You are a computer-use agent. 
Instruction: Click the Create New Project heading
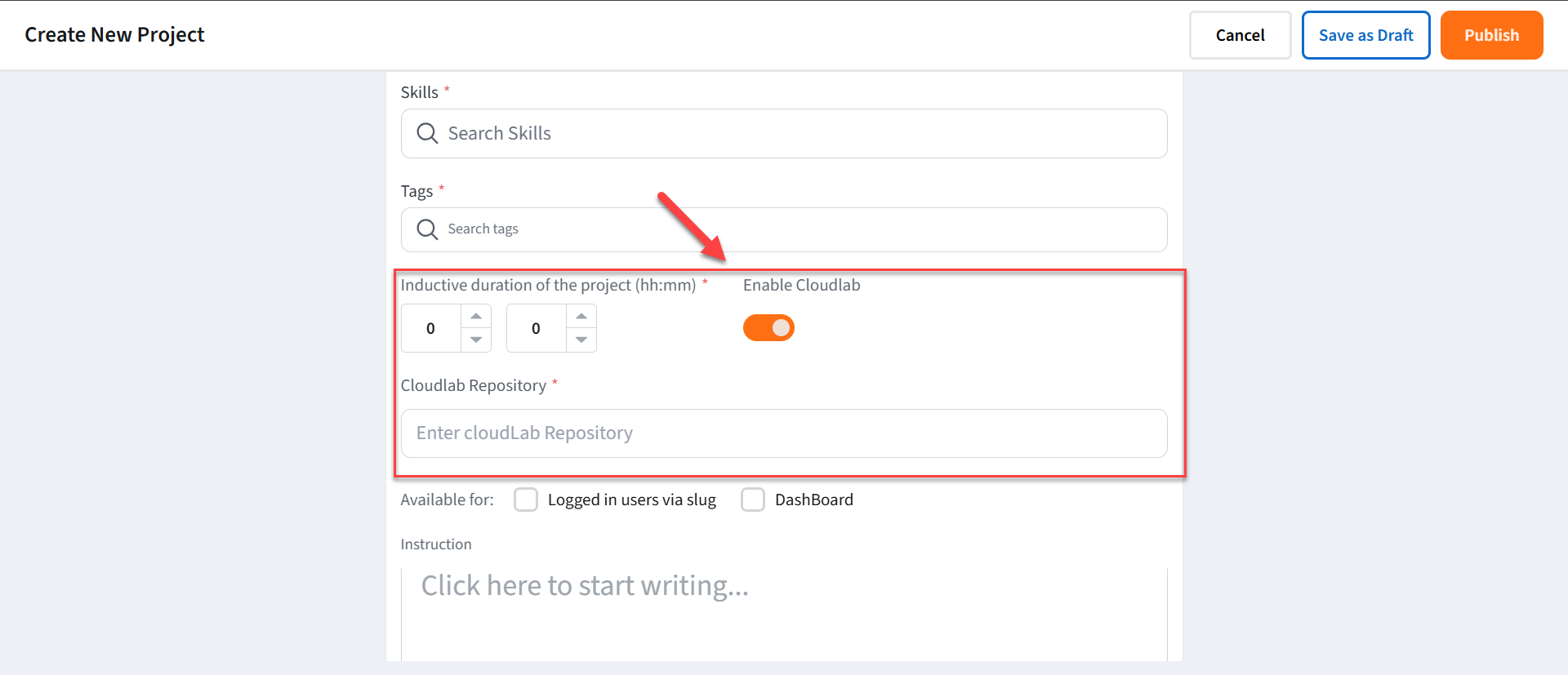pos(114,35)
